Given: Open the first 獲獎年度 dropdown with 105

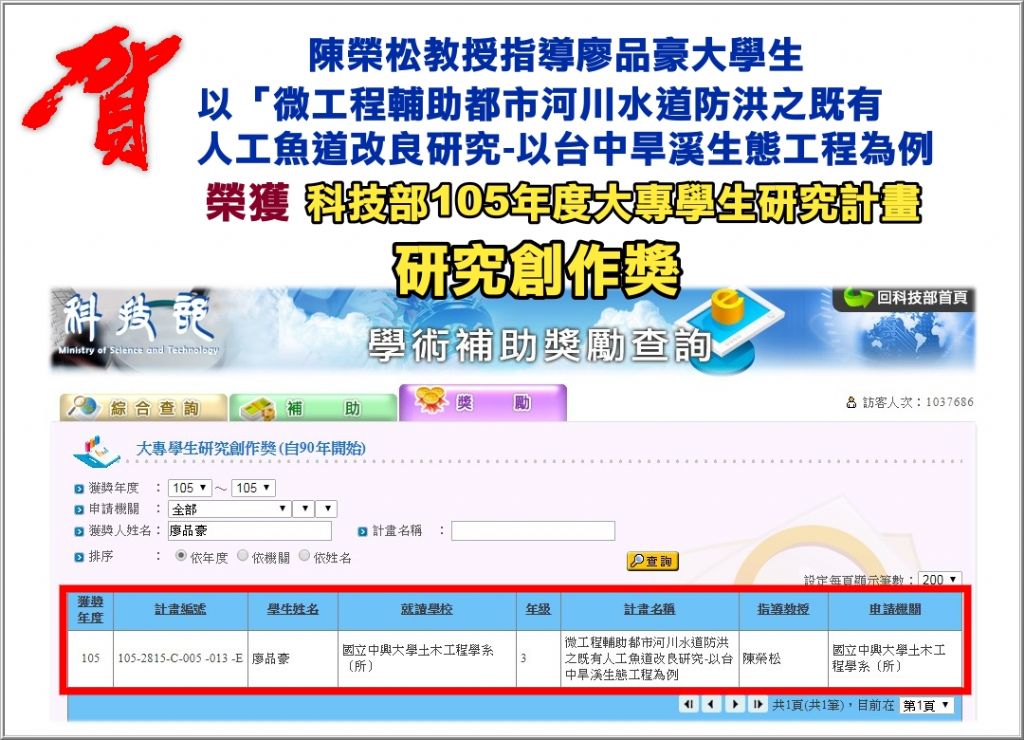Looking at the screenshot, I should pyautogui.click(x=189, y=488).
